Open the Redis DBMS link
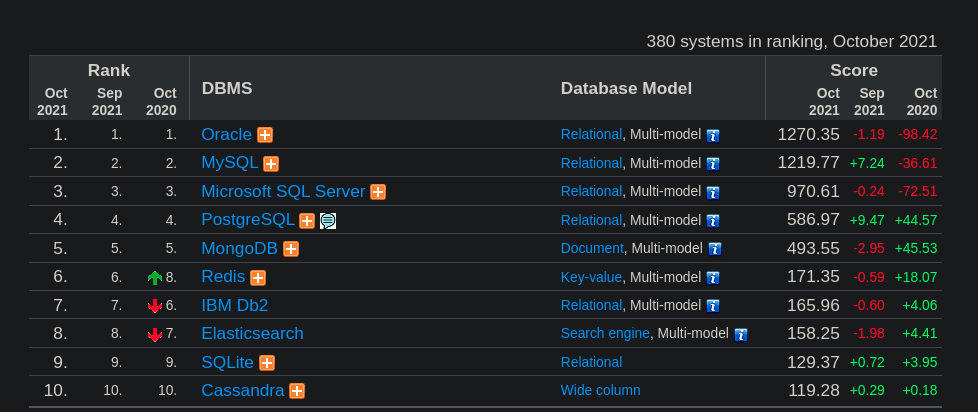978x412 pixels. tap(223, 277)
